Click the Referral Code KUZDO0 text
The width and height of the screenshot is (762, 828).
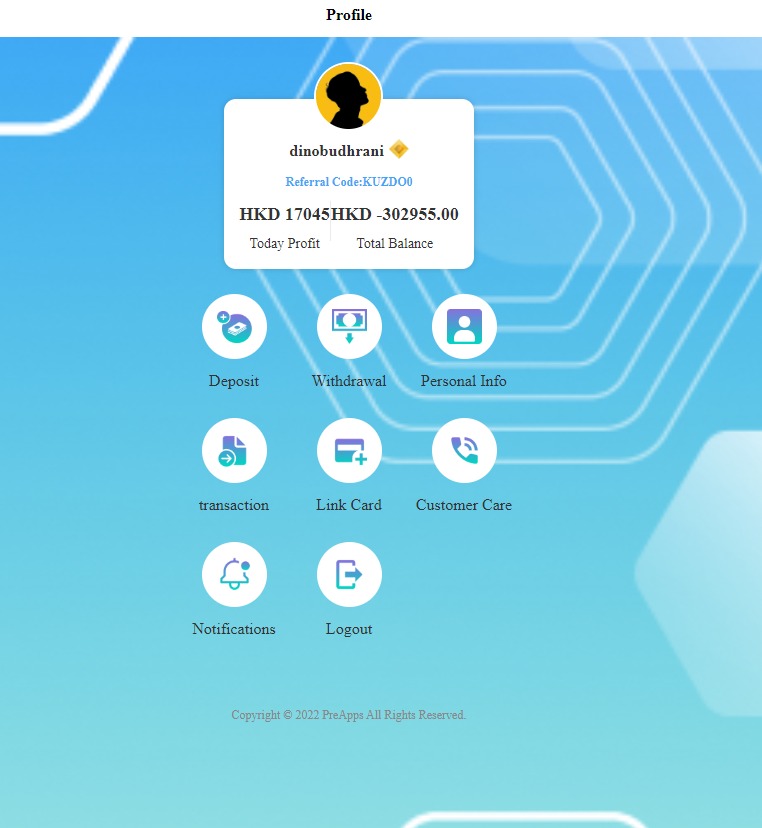(x=349, y=182)
